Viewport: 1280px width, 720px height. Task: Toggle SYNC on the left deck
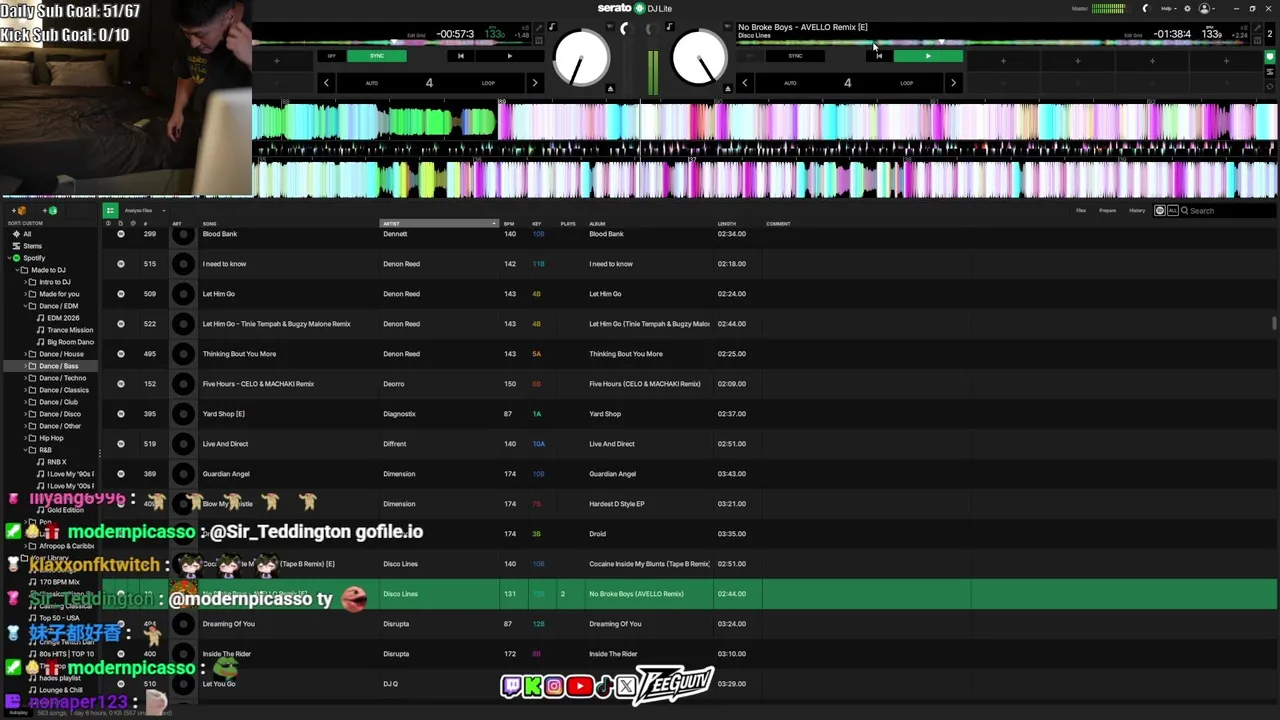coord(377,56)
